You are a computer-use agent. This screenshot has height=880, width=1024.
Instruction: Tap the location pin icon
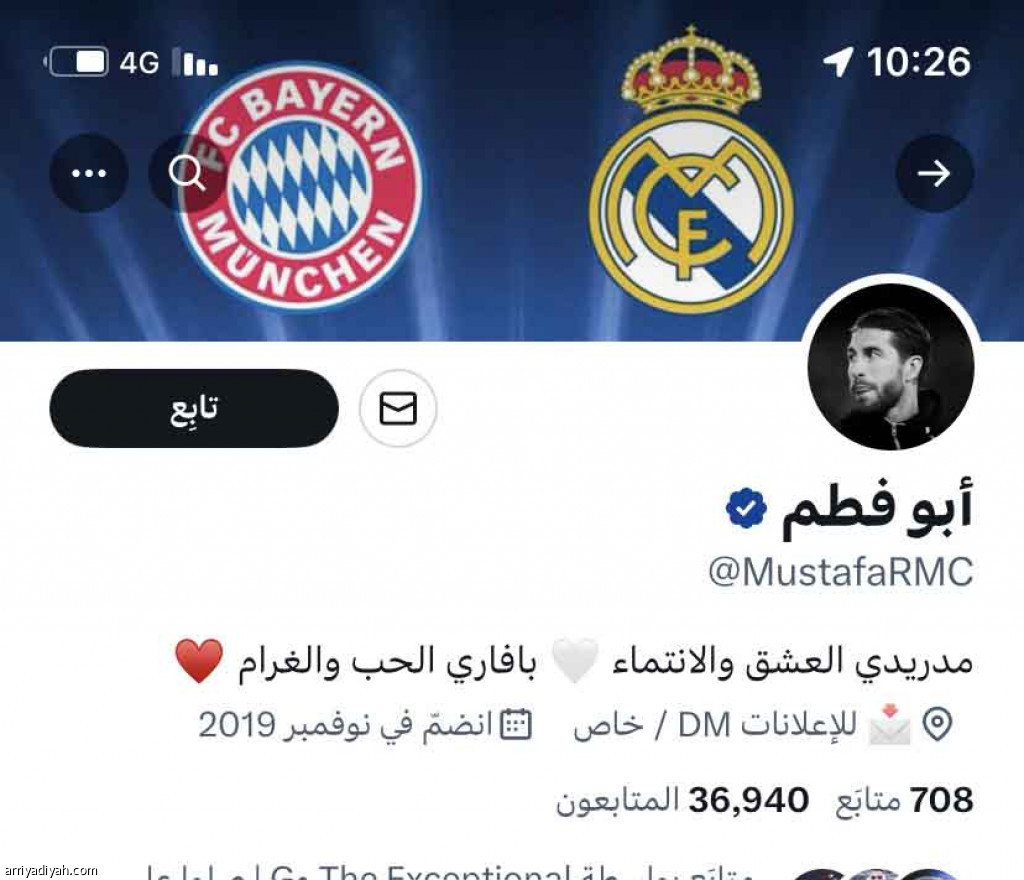938,725
